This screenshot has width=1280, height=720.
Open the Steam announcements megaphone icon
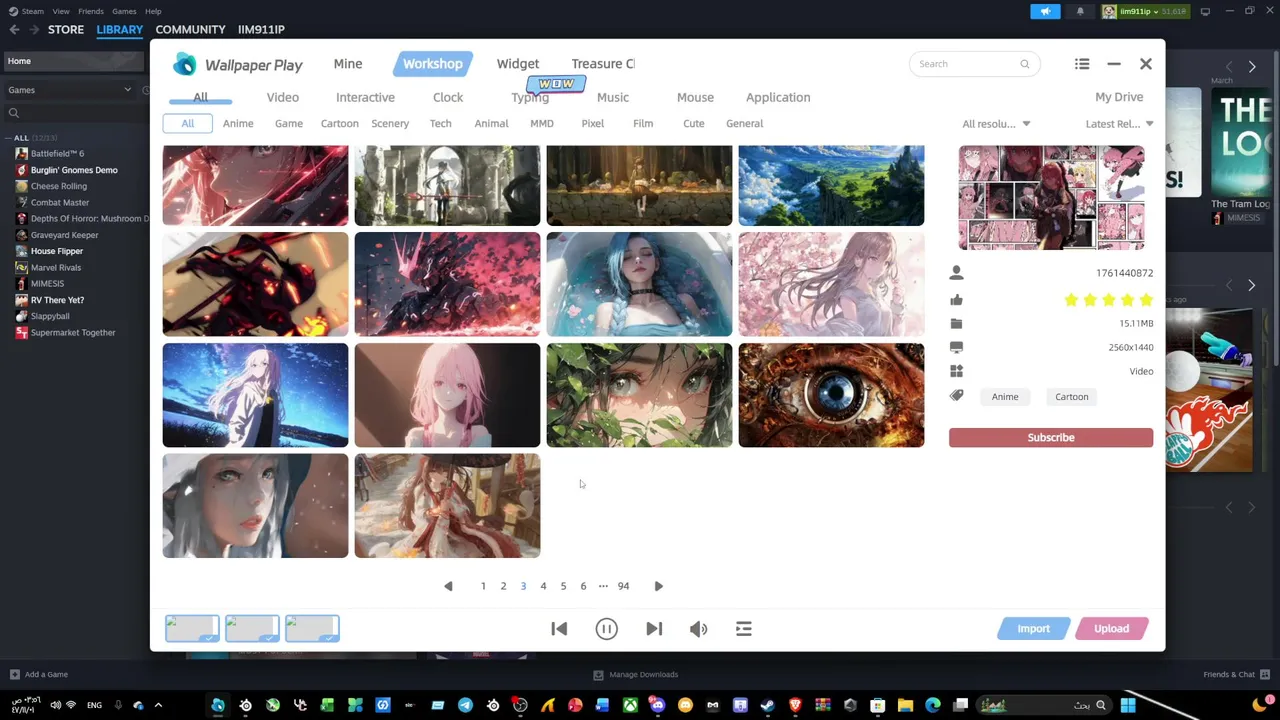1045,11
